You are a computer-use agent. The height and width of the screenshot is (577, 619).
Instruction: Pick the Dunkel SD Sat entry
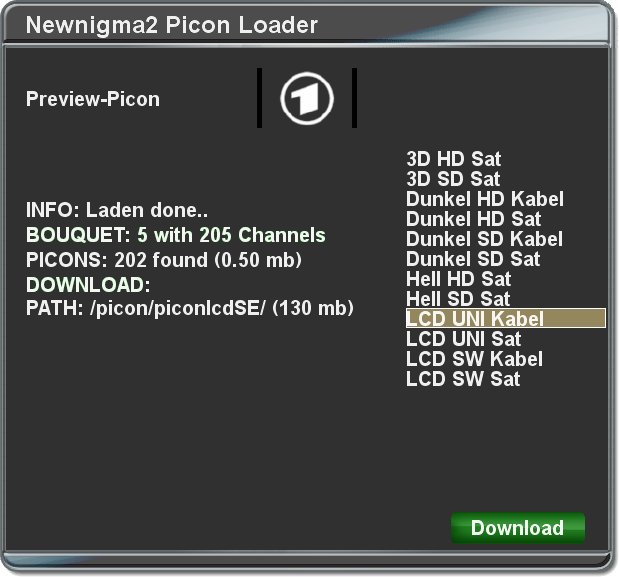click(x=505, y=259)
